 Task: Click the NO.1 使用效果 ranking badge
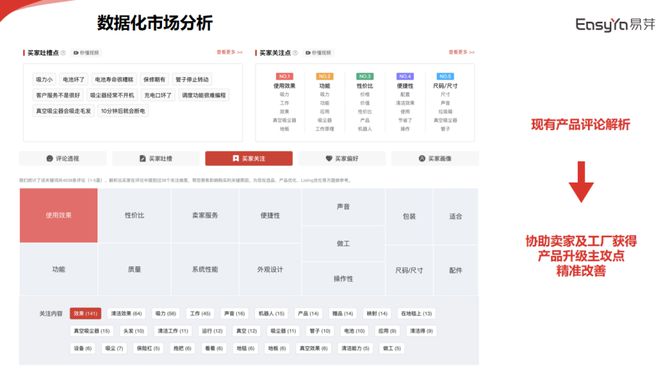[x=284, y=76]
